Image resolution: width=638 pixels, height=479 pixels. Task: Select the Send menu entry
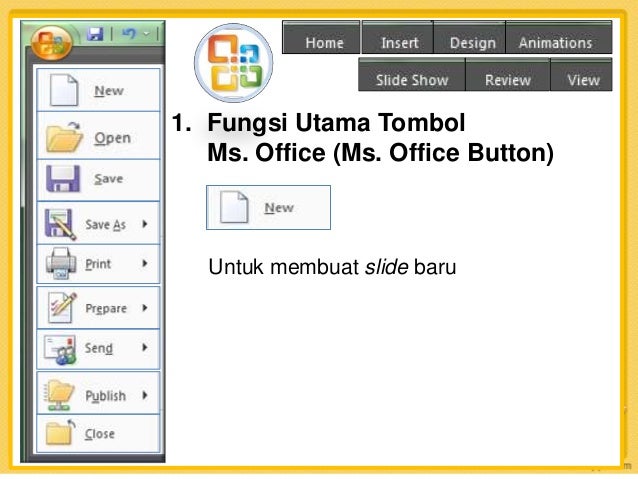[x=98, y=349]
